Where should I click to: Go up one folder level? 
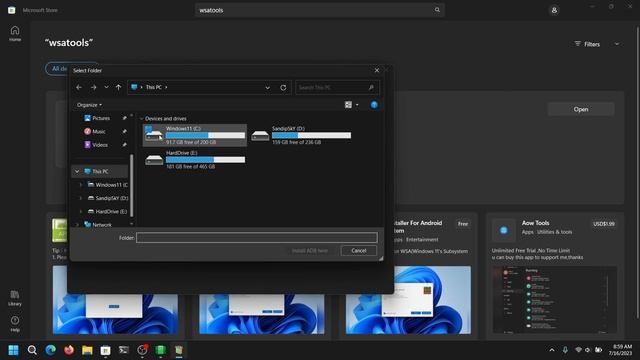(118, 87)
